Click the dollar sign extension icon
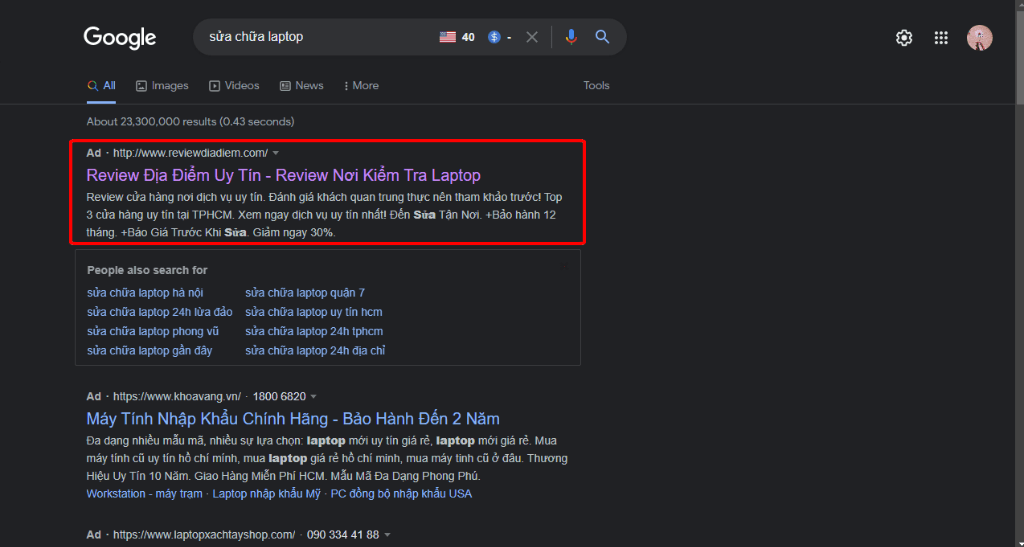 coord(494,37)
